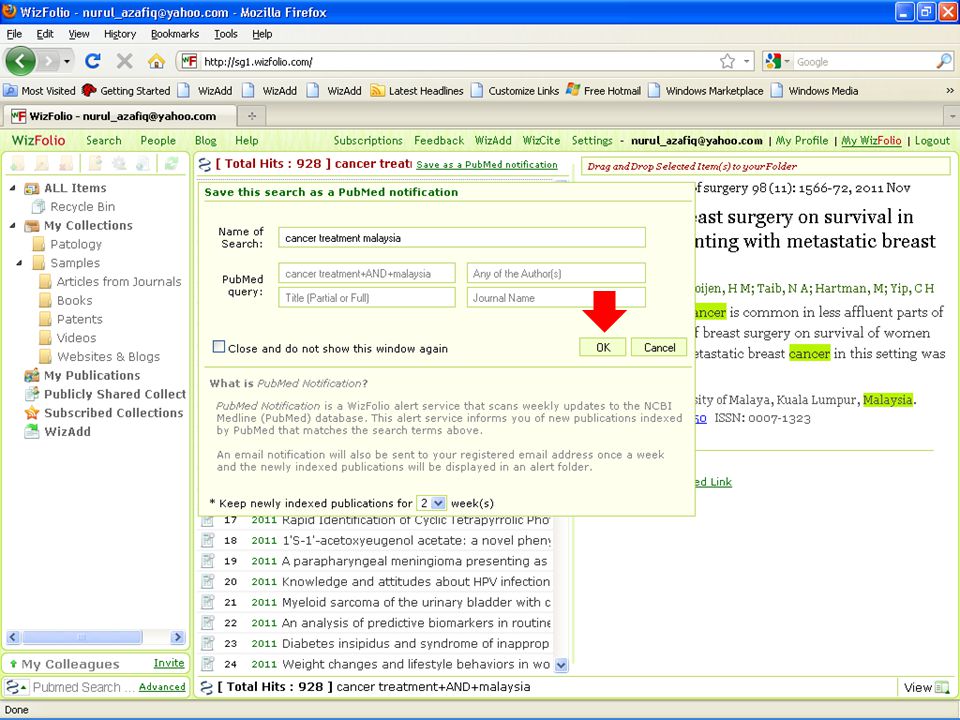Click the Logout link

(x=932, y=141)
